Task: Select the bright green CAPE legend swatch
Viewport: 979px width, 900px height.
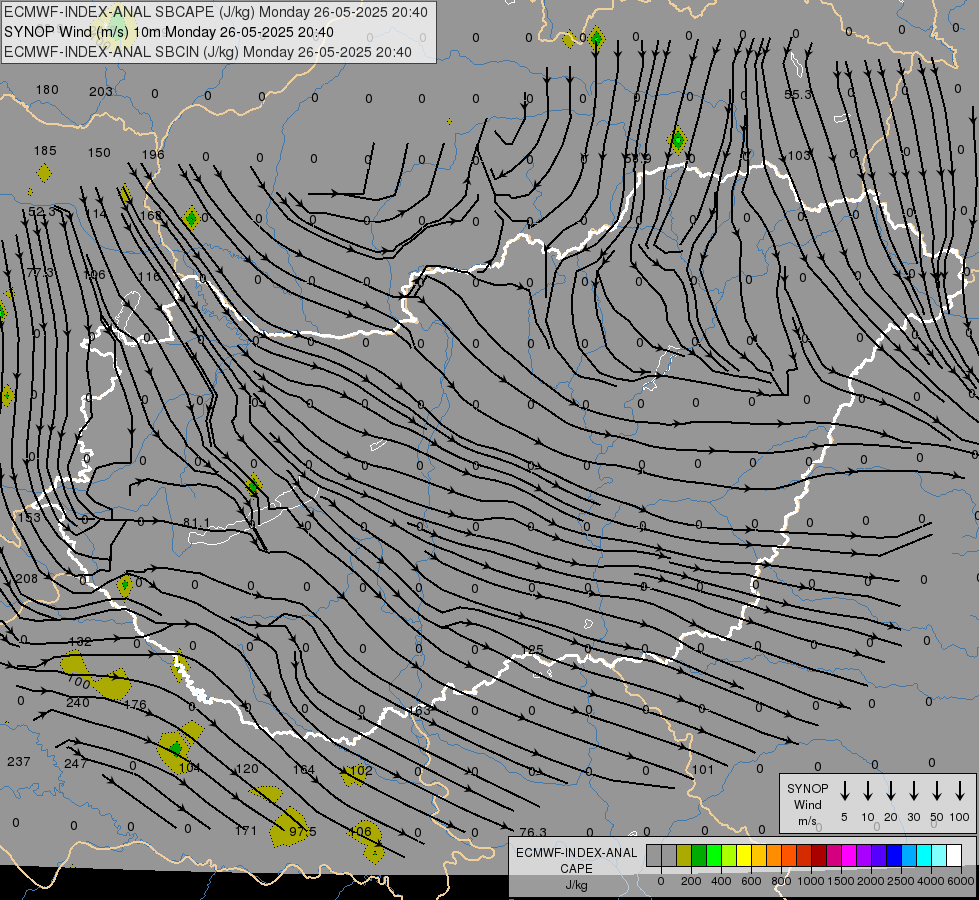Action: 714,856
